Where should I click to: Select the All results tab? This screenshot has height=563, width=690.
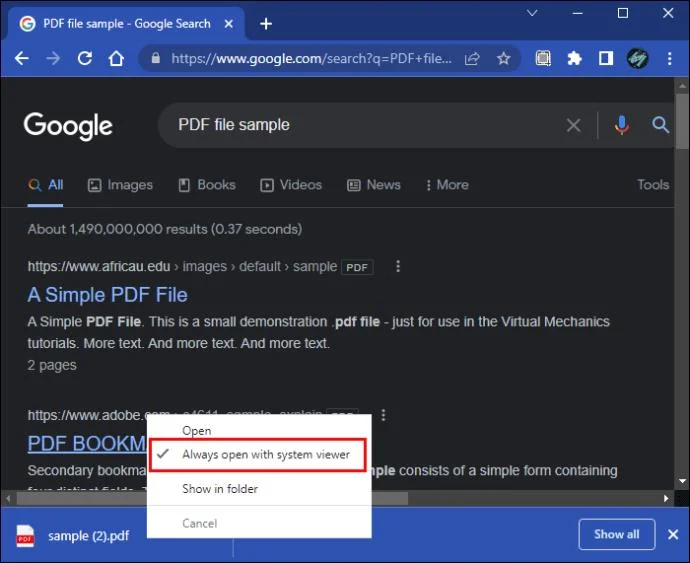(45, 185)
